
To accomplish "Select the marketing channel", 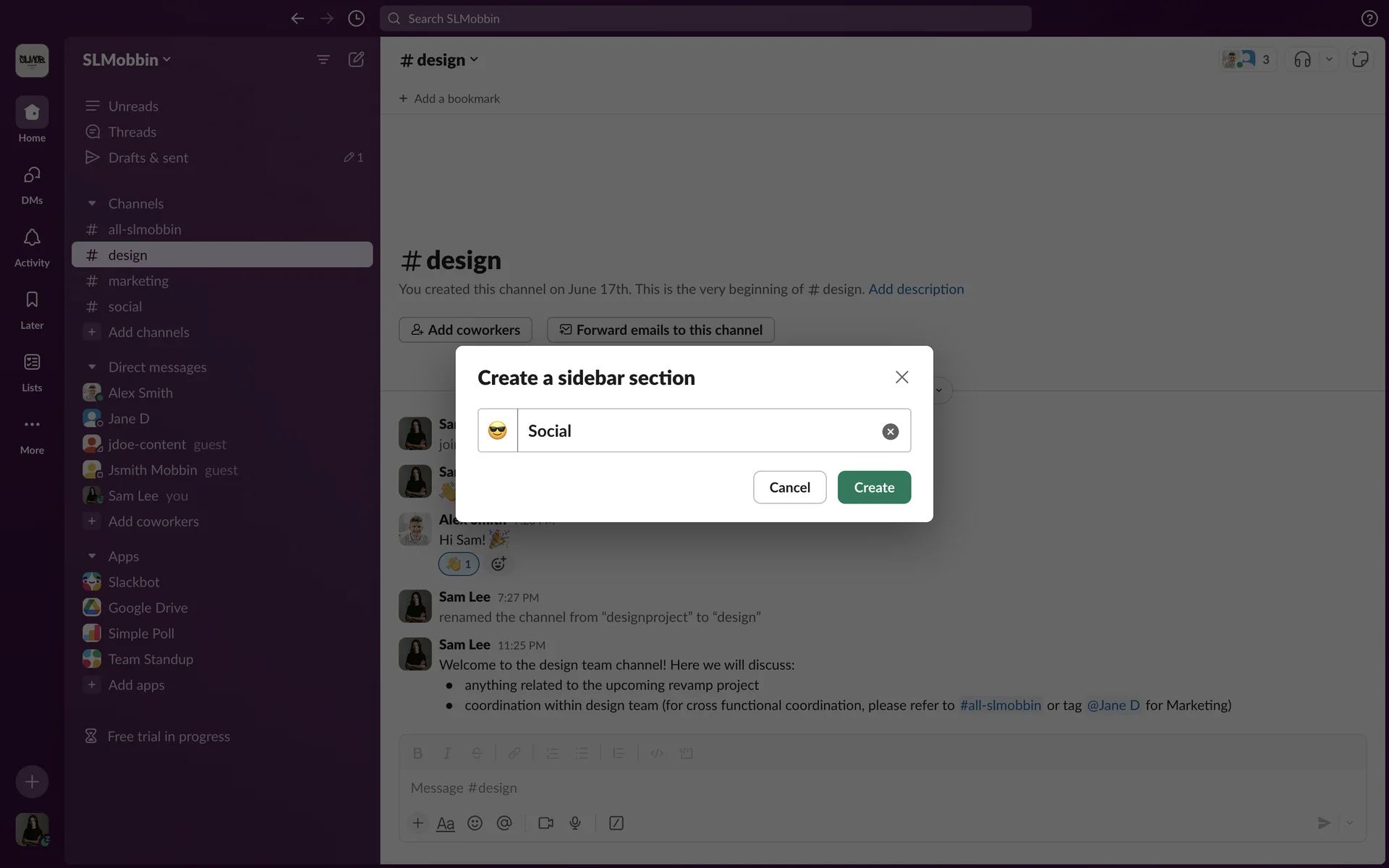I will [x=138, y=281].
